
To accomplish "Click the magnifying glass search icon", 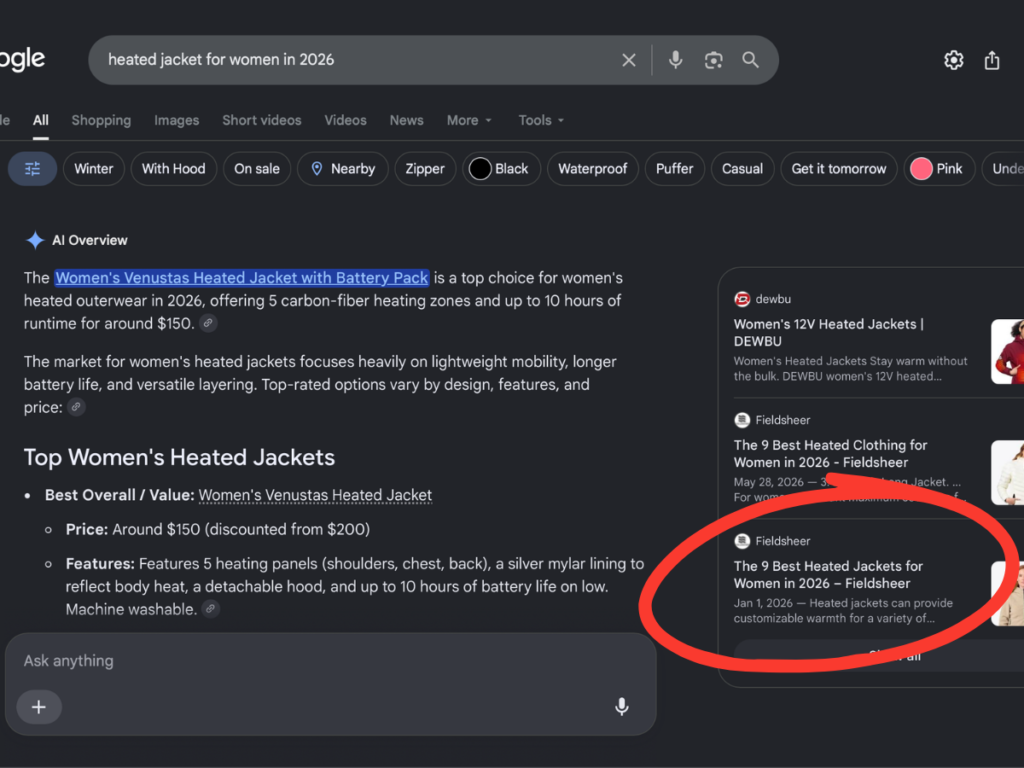I will [750, 60].
